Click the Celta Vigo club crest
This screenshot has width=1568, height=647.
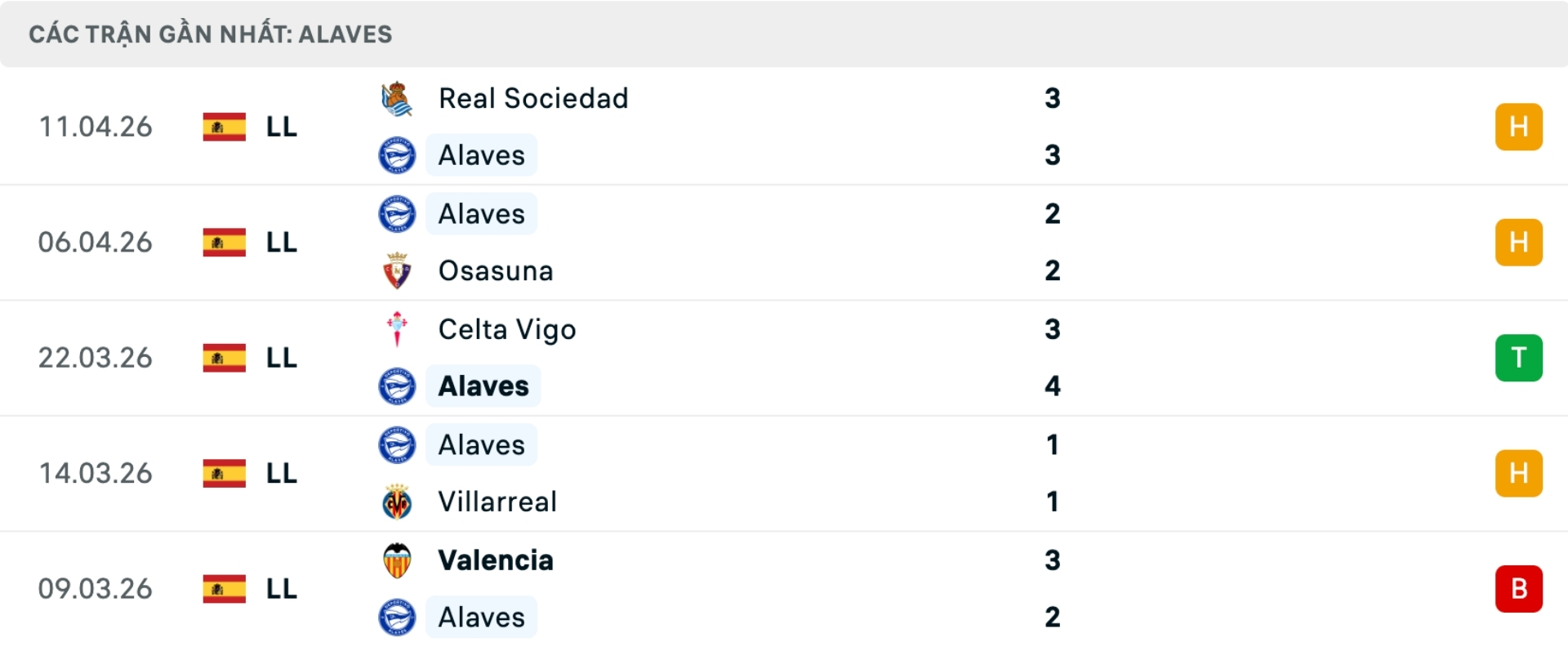[397, 329]
